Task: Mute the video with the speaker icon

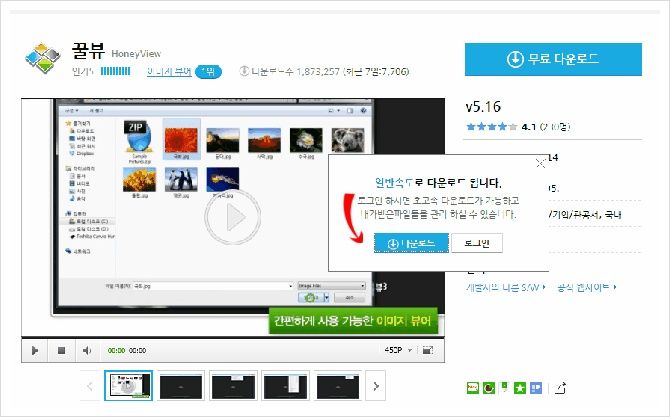Action: (x=87, y=350)
